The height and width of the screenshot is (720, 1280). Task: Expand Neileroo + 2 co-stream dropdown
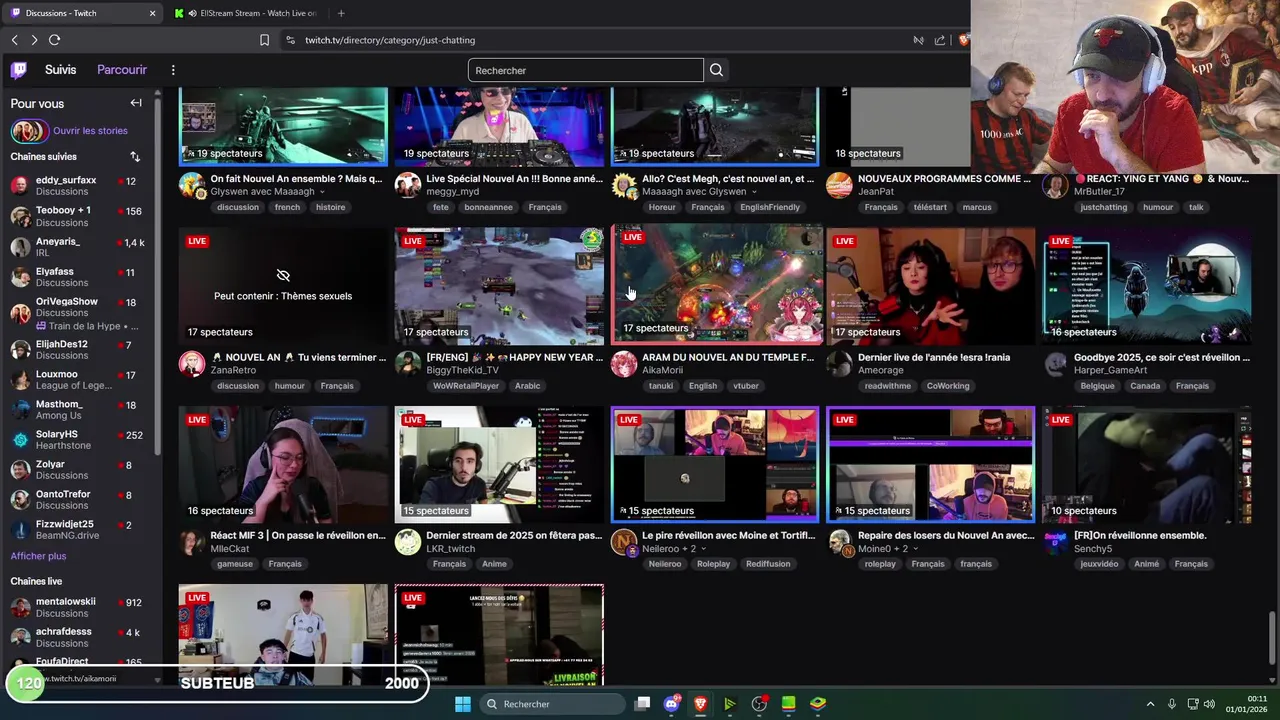(x=703, y=549)
